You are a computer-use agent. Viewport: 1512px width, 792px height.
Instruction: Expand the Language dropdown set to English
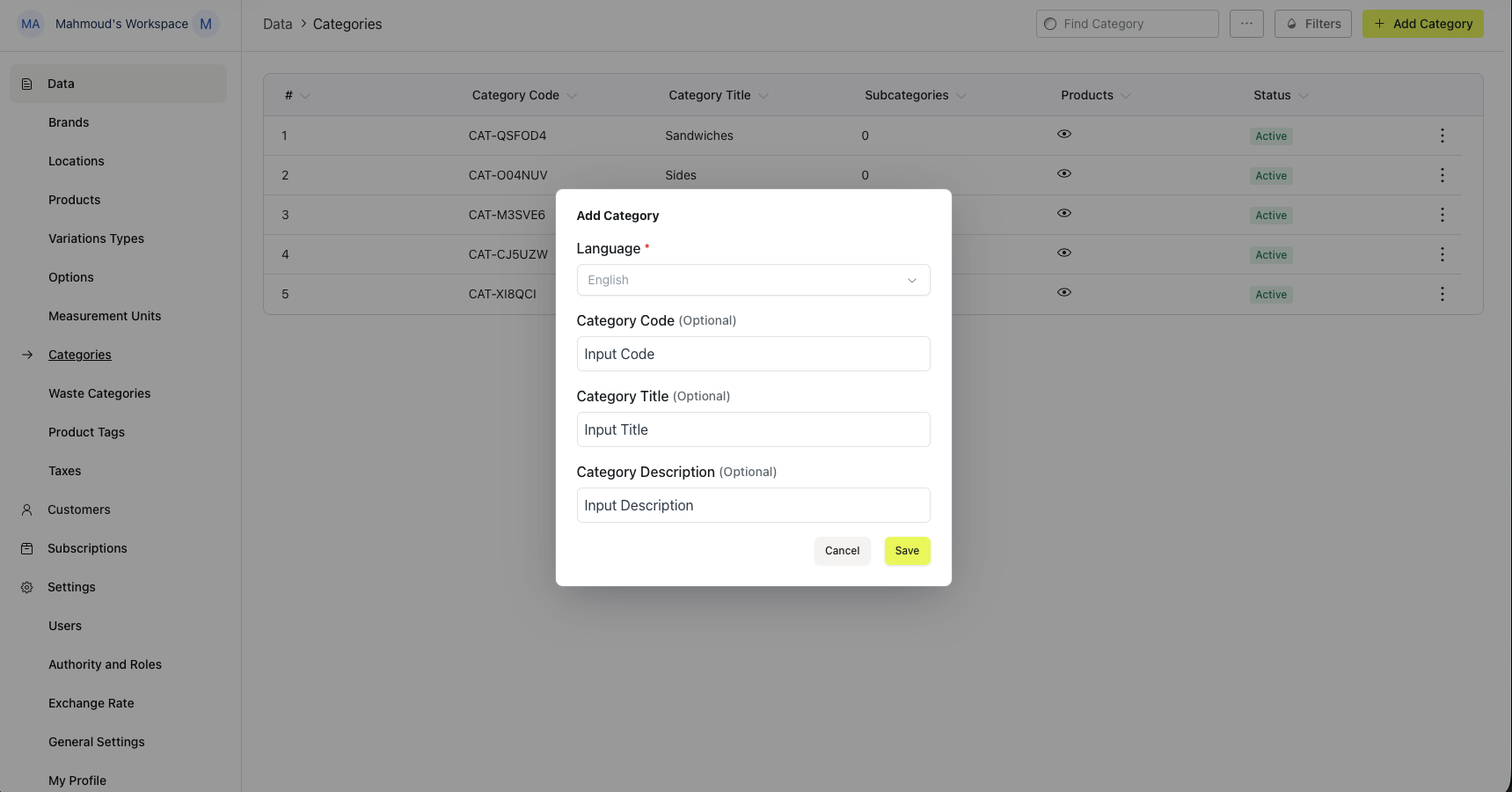tap(753, 280)
